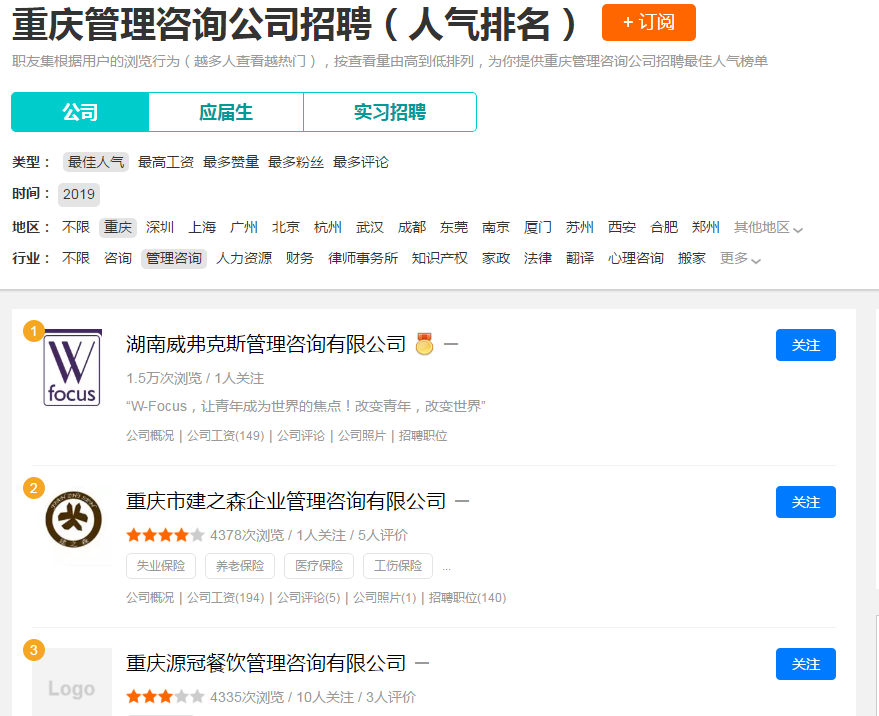Select the 知识产权 industry filter
The image size is (879, 716).
coord(440,258)
